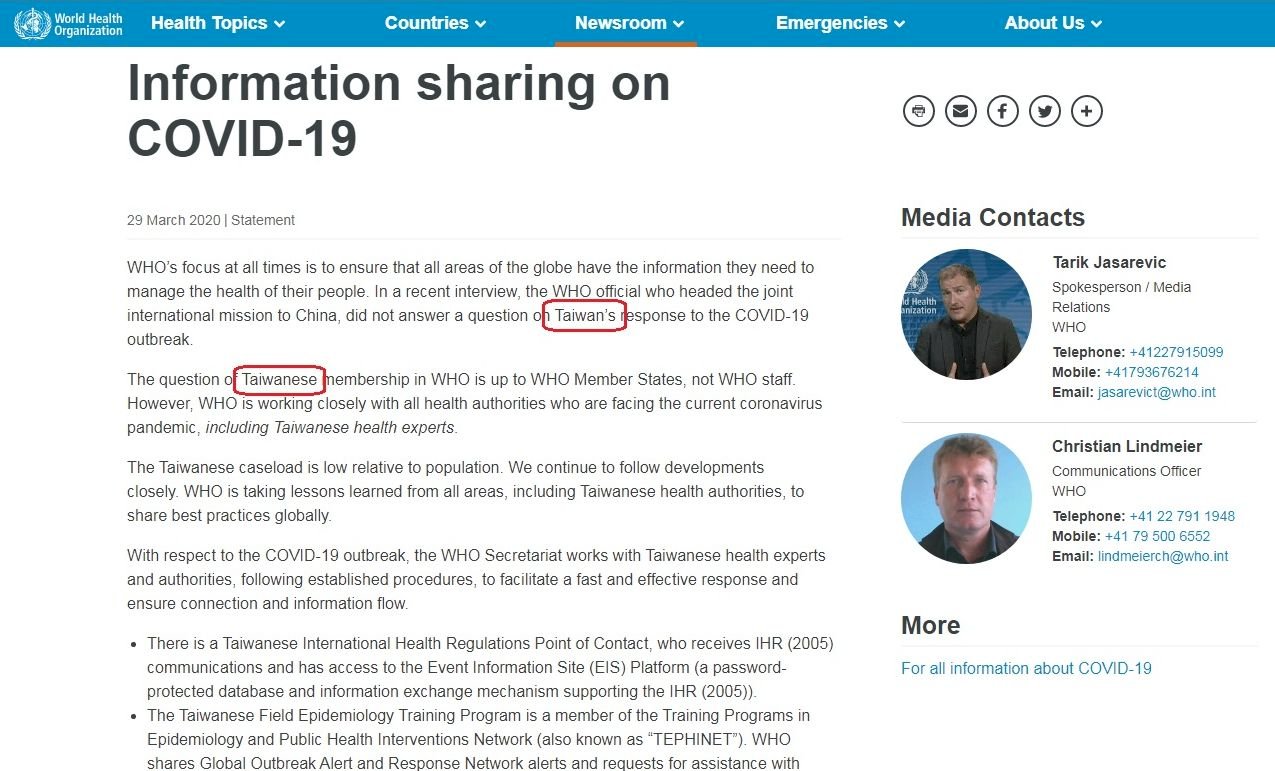Screen dimensions: 1275x771
Task: Expand the Emergencies menu
Action: [841, 23]
